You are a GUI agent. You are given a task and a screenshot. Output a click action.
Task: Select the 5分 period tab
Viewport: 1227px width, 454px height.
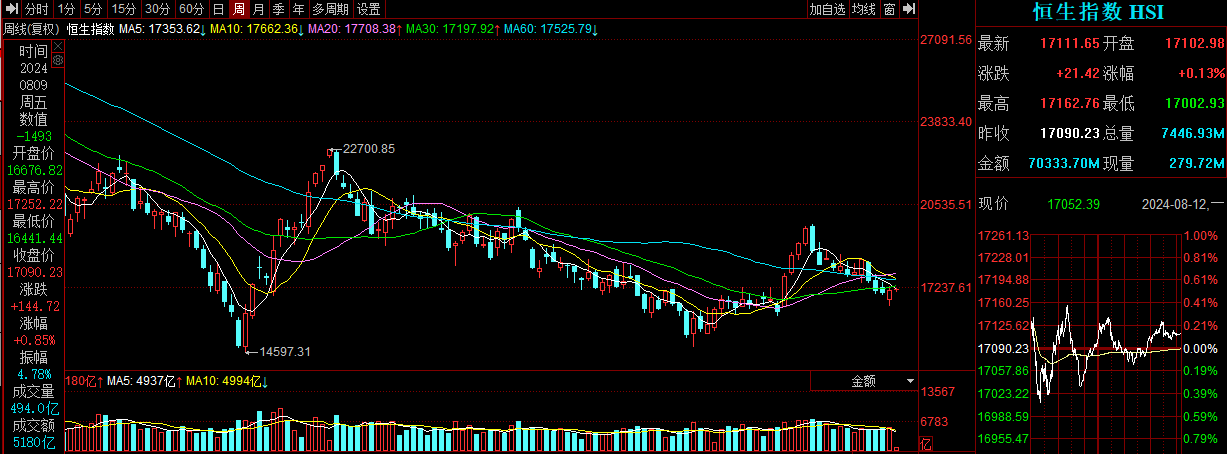tap(94, 9)
